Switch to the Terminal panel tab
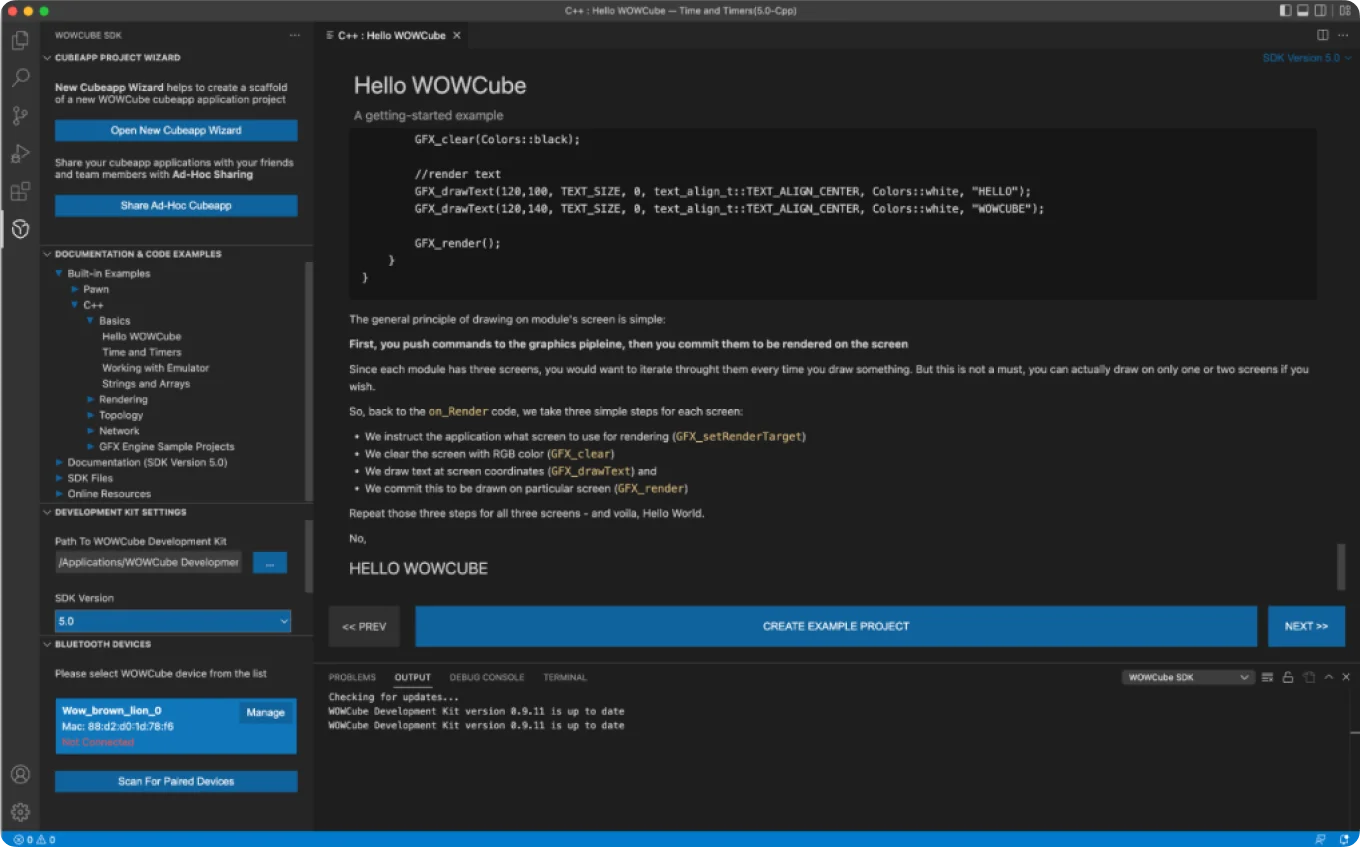The height and width of the screenshot is (847, 1360). click(564, 677)
